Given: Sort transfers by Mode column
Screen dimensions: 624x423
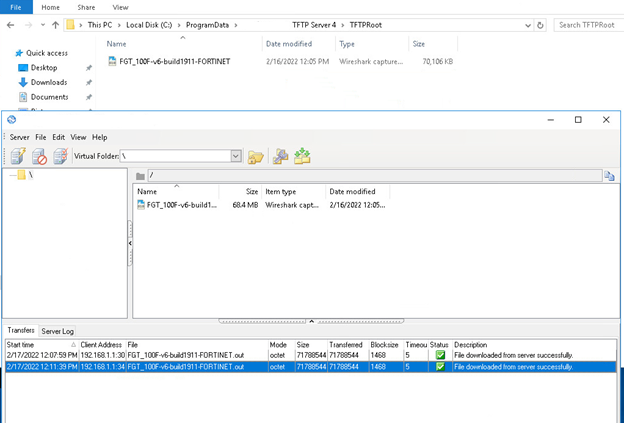Looking at the screenshot, I should (281, 345).
